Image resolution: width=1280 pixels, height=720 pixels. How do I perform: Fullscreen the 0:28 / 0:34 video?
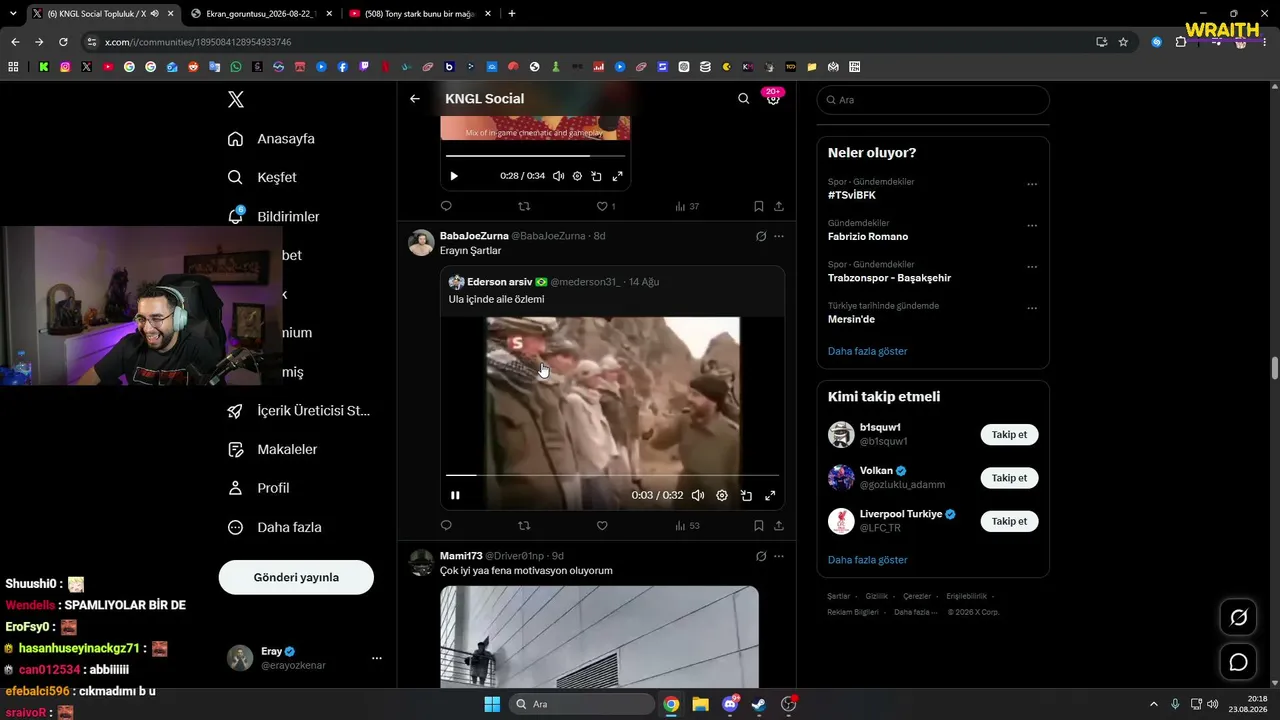[x=617, y=176]
